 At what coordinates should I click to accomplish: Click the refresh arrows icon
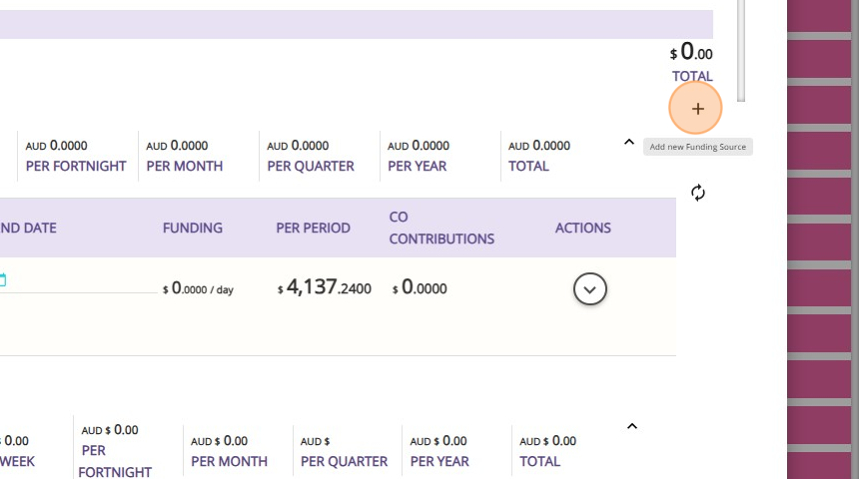coord(698,192)
